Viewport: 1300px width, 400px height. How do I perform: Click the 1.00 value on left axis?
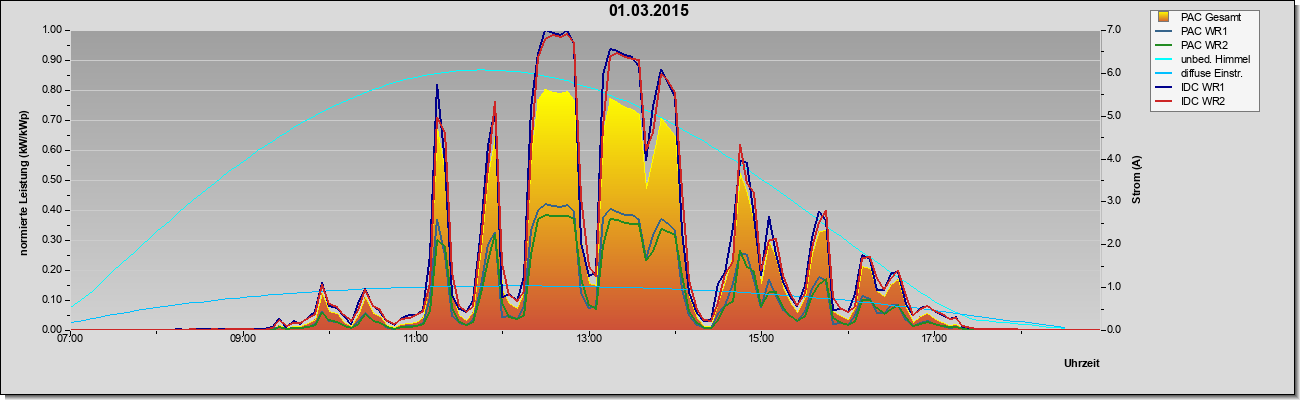point(51,29)
